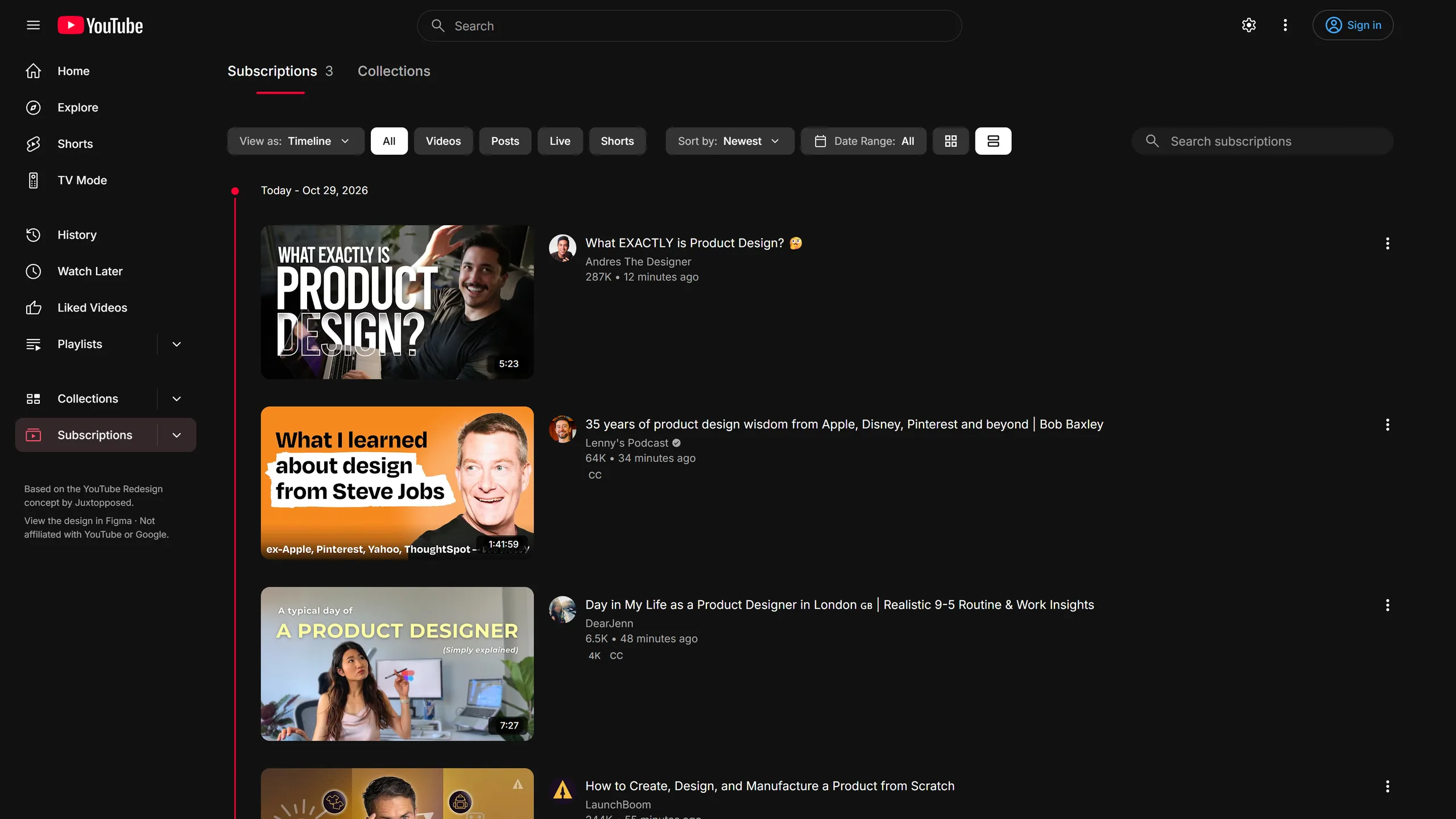
Task: Open History in the sidebar
Action: tap(106, 235)
